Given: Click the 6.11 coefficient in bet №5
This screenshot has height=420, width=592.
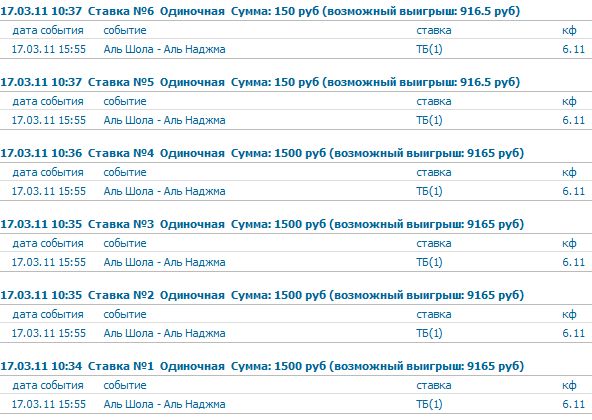Looking at the screenshot, I should point(573,120).
